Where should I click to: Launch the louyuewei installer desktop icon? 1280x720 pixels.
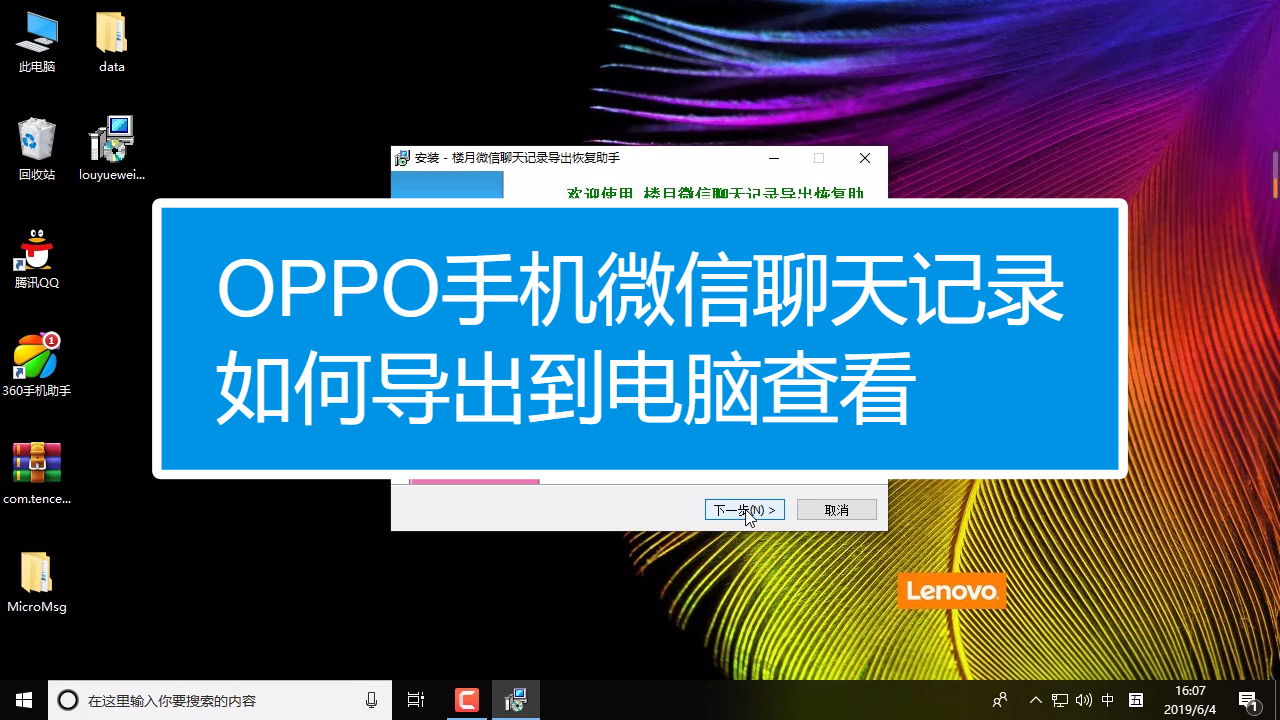111,150
